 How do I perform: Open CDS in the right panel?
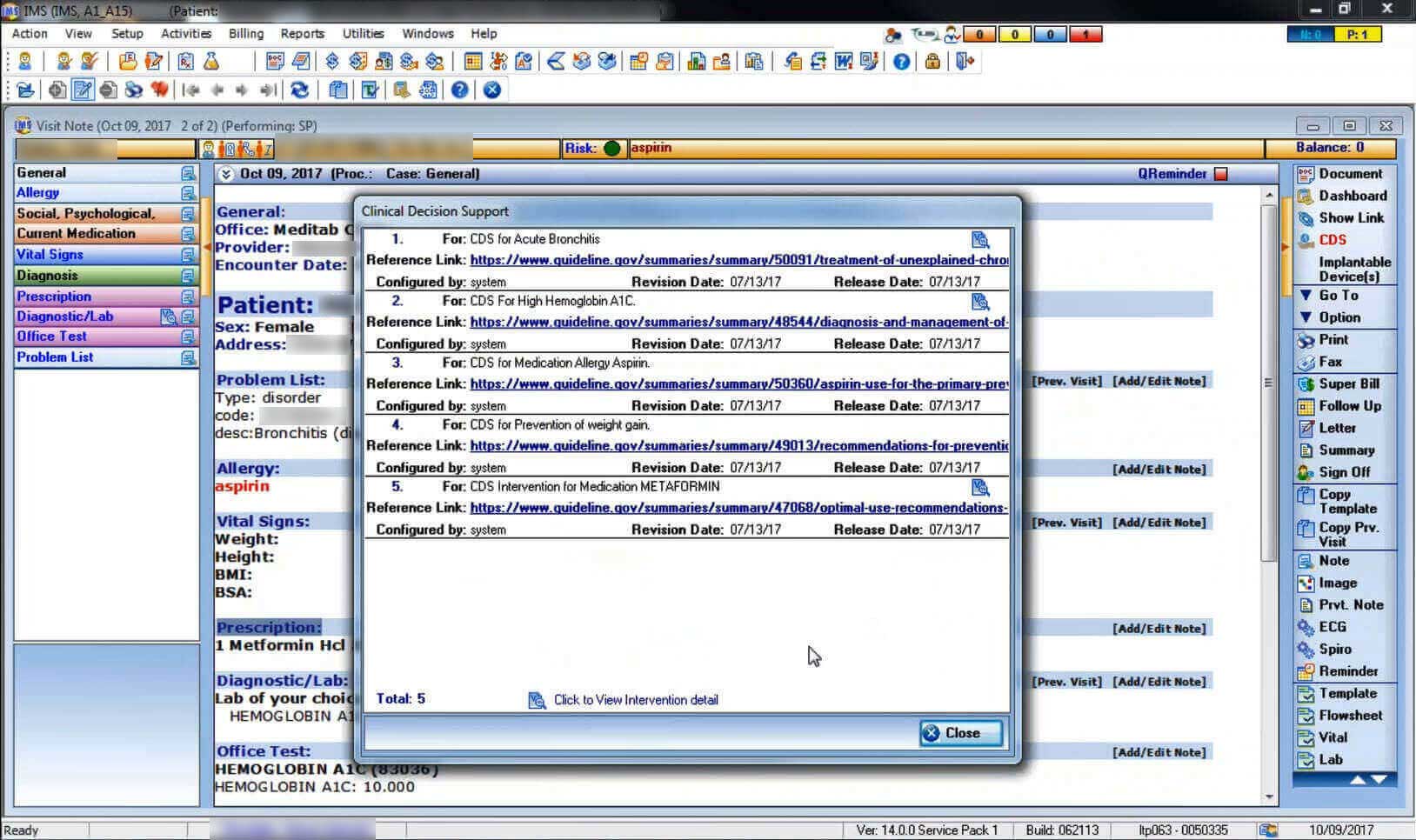pos(1332,240)
